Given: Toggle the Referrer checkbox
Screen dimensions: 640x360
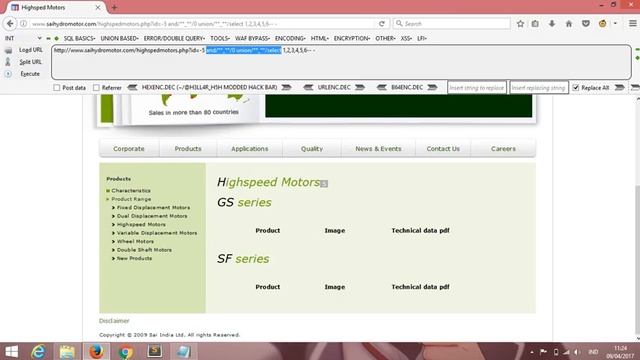Looking at the screenshot, I should 96,88.
